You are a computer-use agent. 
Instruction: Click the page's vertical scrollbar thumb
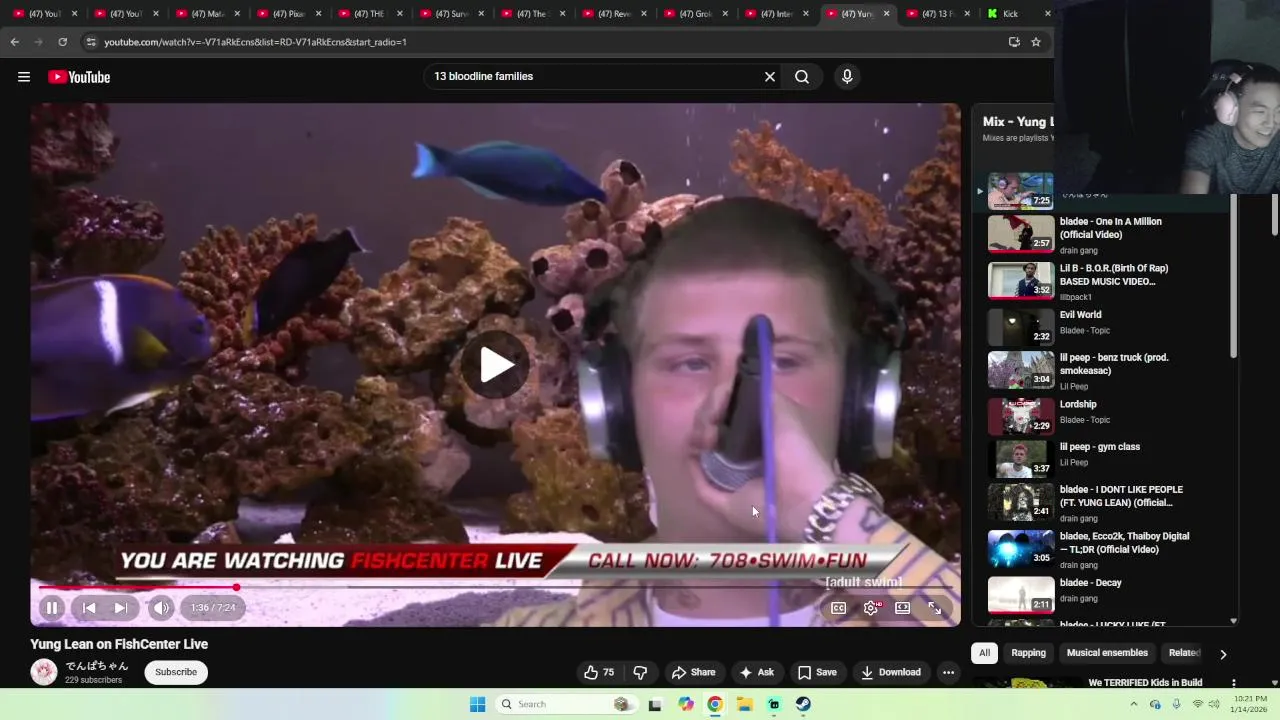[1274, 215]
